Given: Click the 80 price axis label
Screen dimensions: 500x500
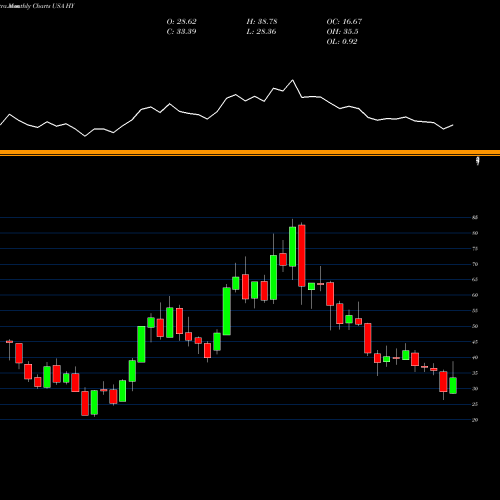Looking at the screenshot, I should [x=475, y=233].
